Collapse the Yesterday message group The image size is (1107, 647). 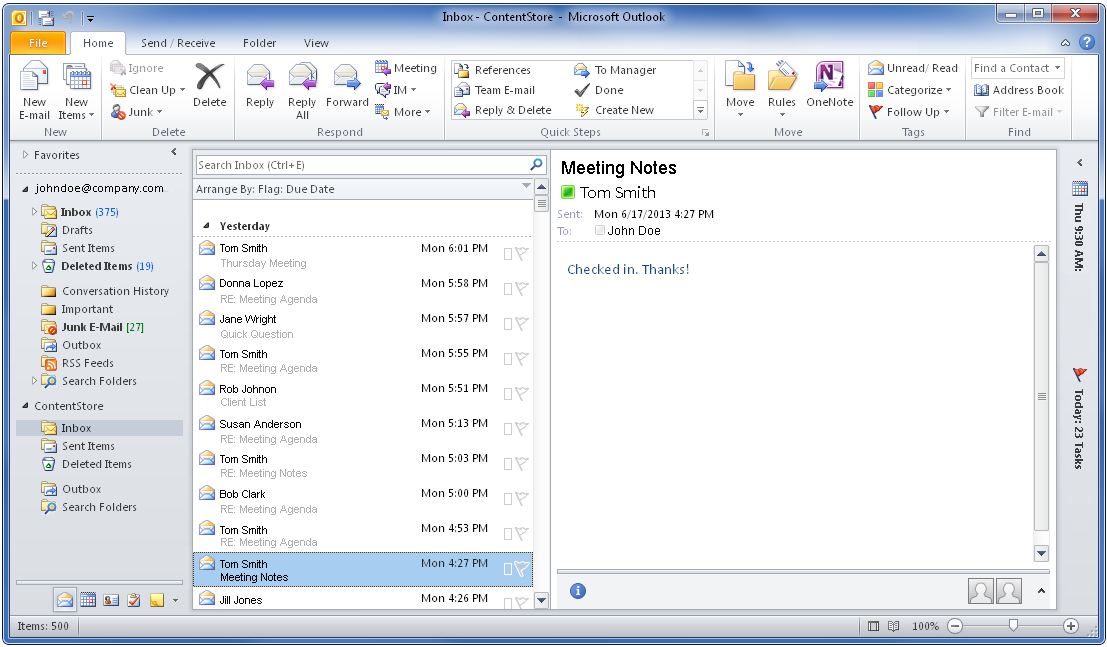pos(207,225)
